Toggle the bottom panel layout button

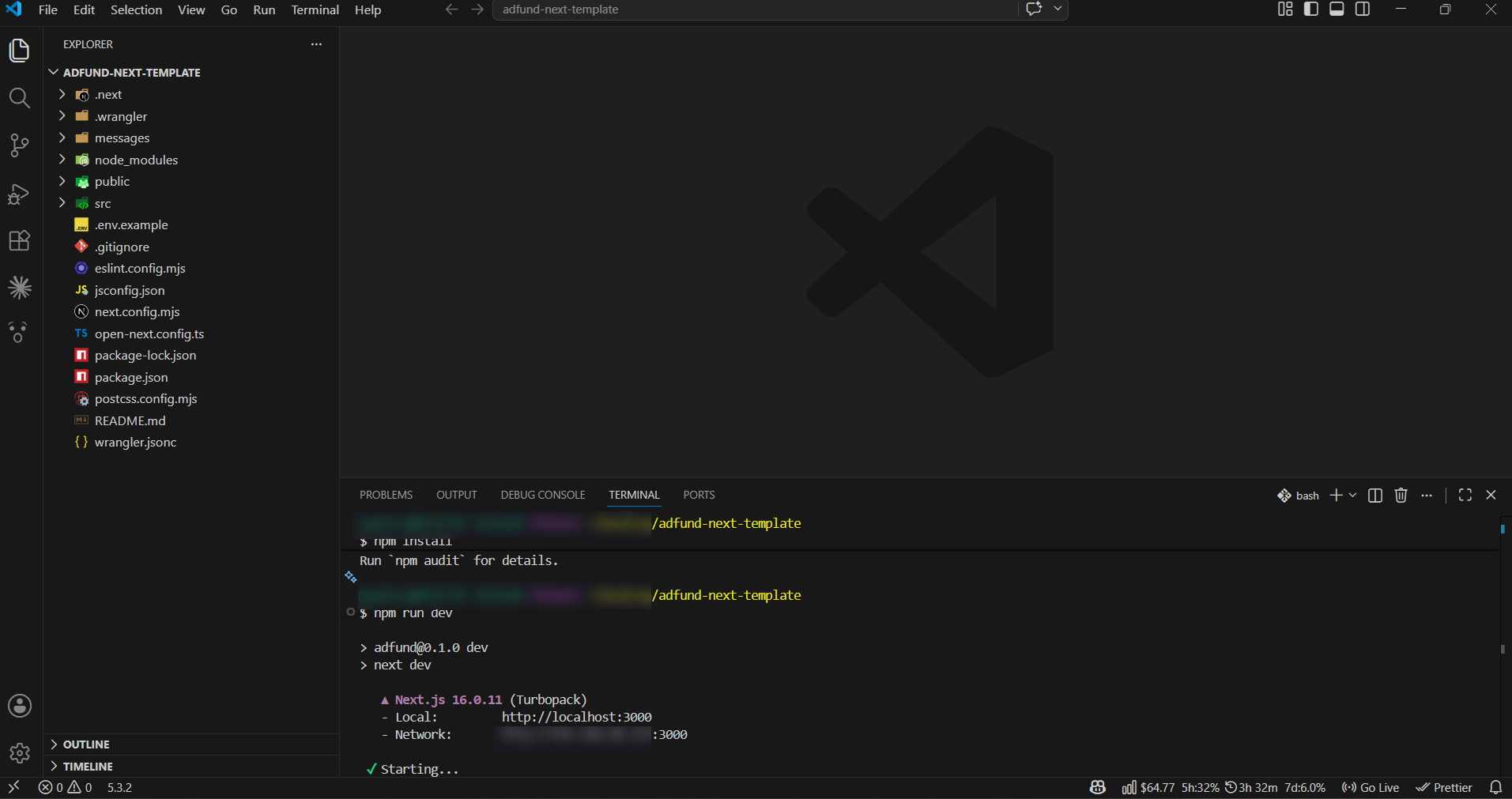(1337, 9)
